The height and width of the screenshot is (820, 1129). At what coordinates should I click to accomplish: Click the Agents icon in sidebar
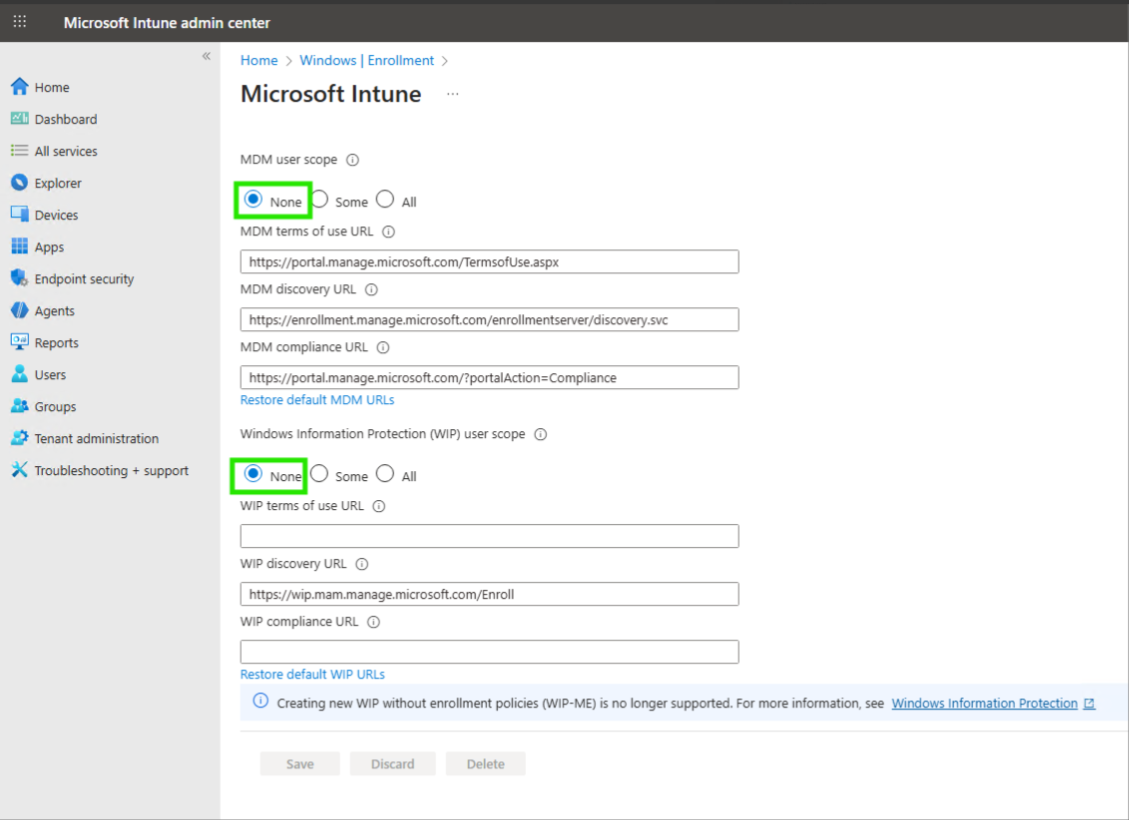point(19,311)
